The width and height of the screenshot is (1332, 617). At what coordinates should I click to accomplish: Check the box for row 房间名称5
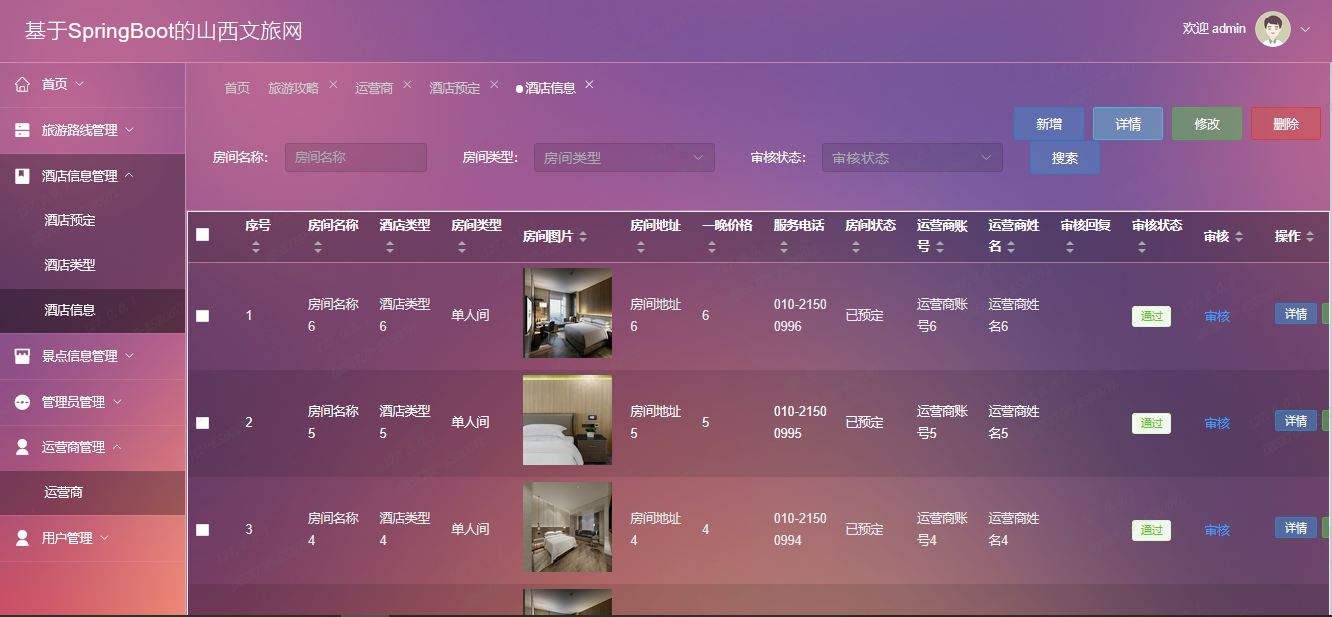click(x=203, y=423)
